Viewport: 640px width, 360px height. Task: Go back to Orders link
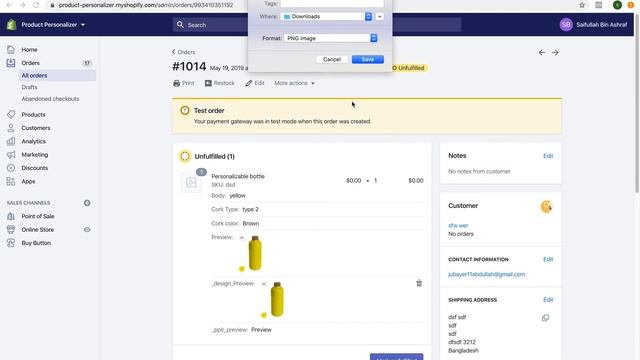tap(183, 52)
